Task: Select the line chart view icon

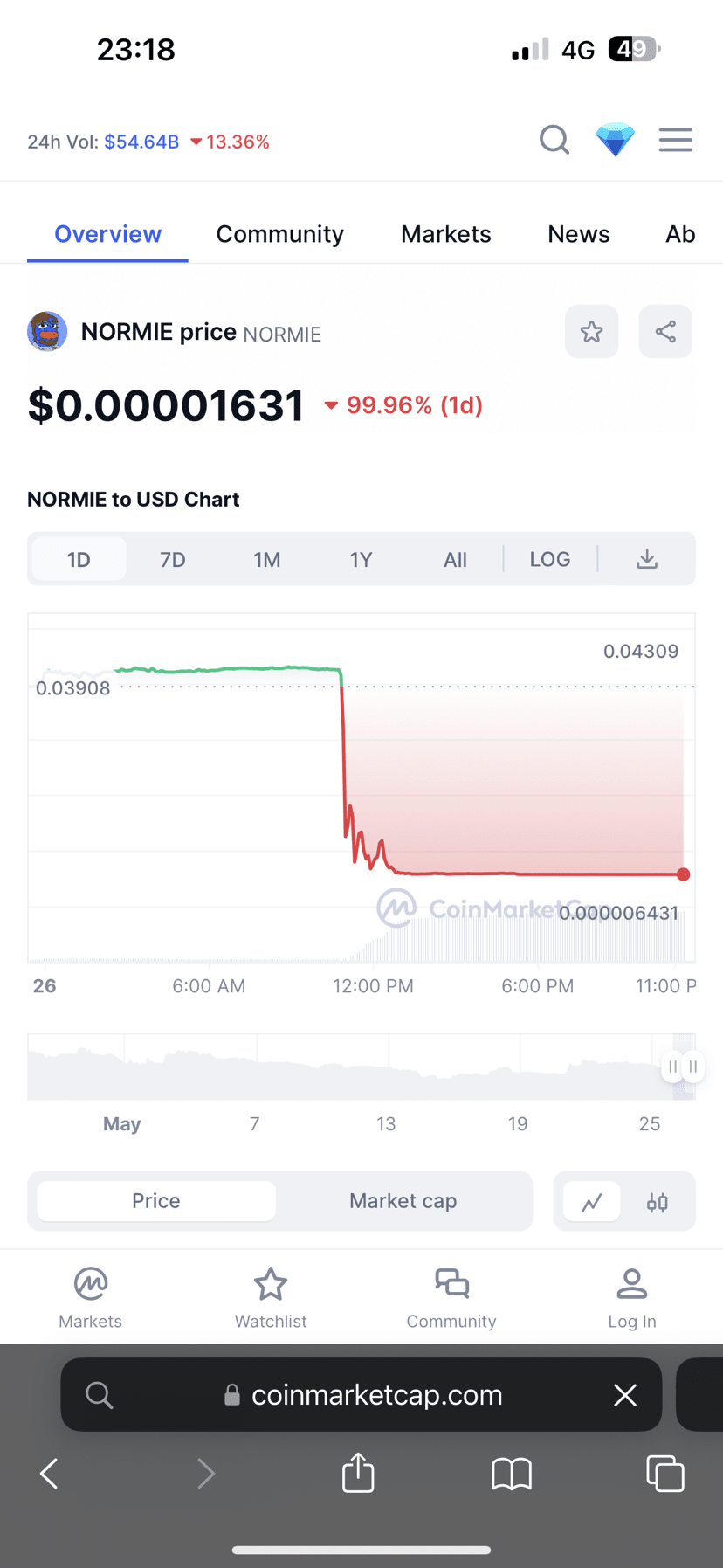Action: pos(592,1203)
